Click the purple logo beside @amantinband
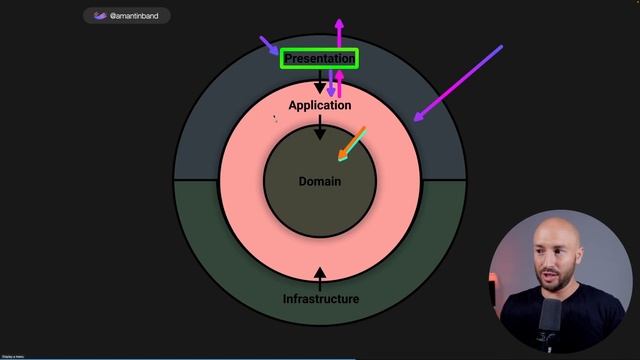The image size is (640, 360). pos(100,16)
